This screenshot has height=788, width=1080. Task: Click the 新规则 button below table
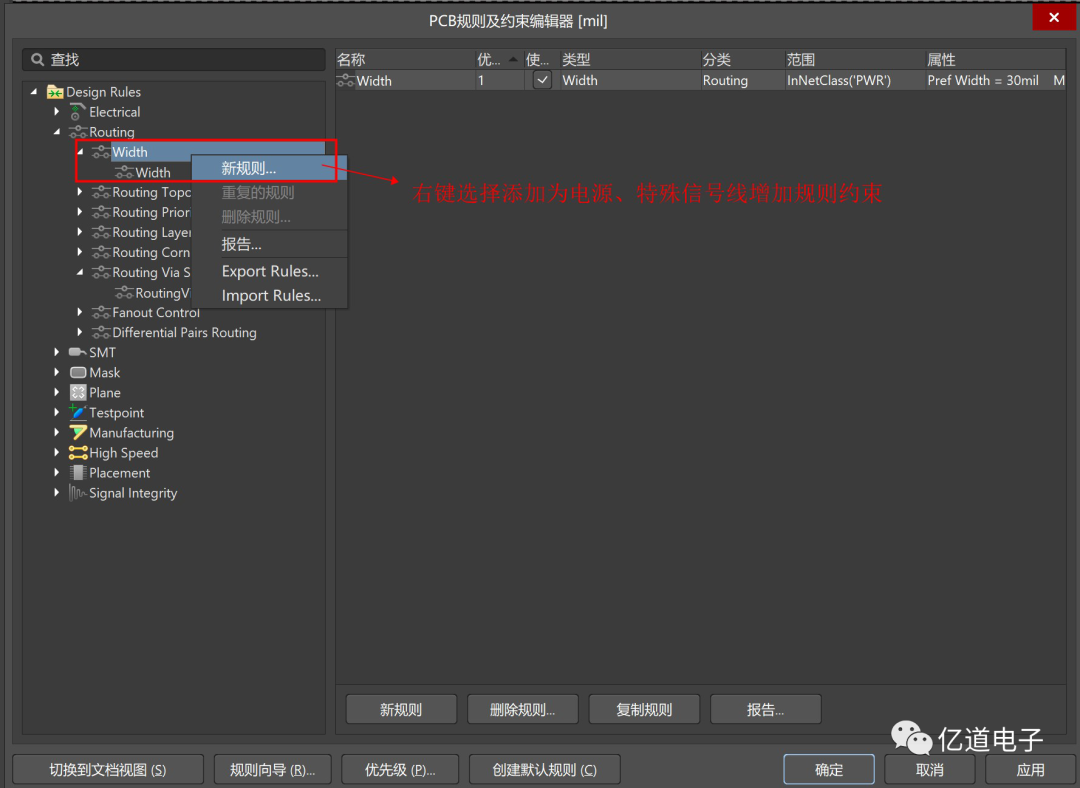[401, 709]
